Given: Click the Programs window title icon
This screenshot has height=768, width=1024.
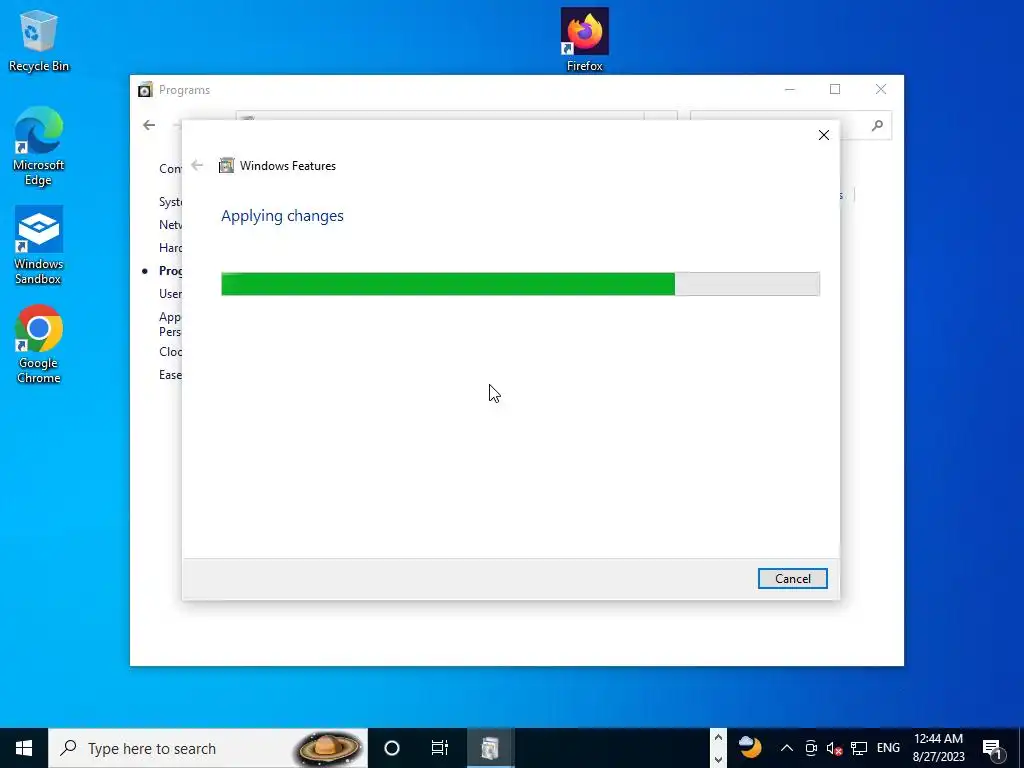Looking at the screenshot, I should pyautogui.click(x=145, y=89).
